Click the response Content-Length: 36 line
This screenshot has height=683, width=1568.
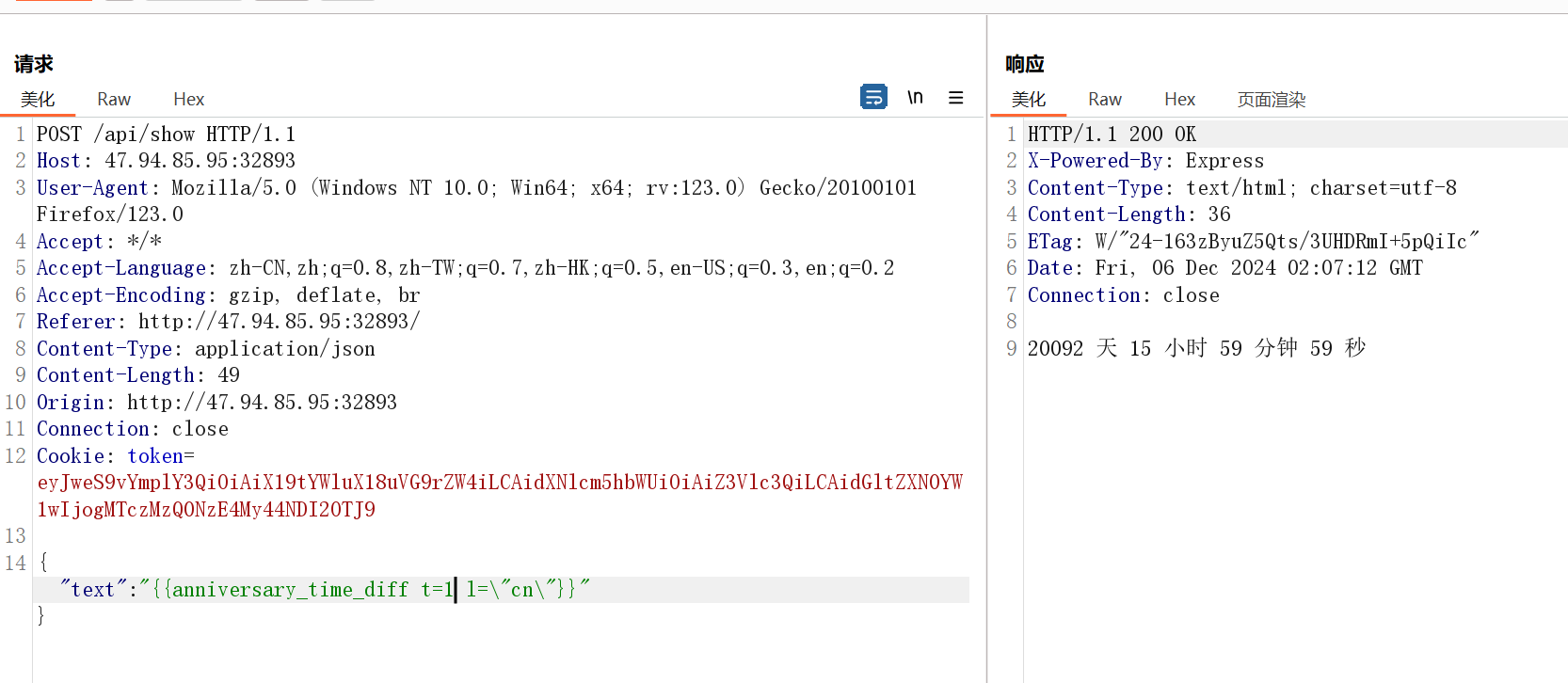pos(1128,214)
